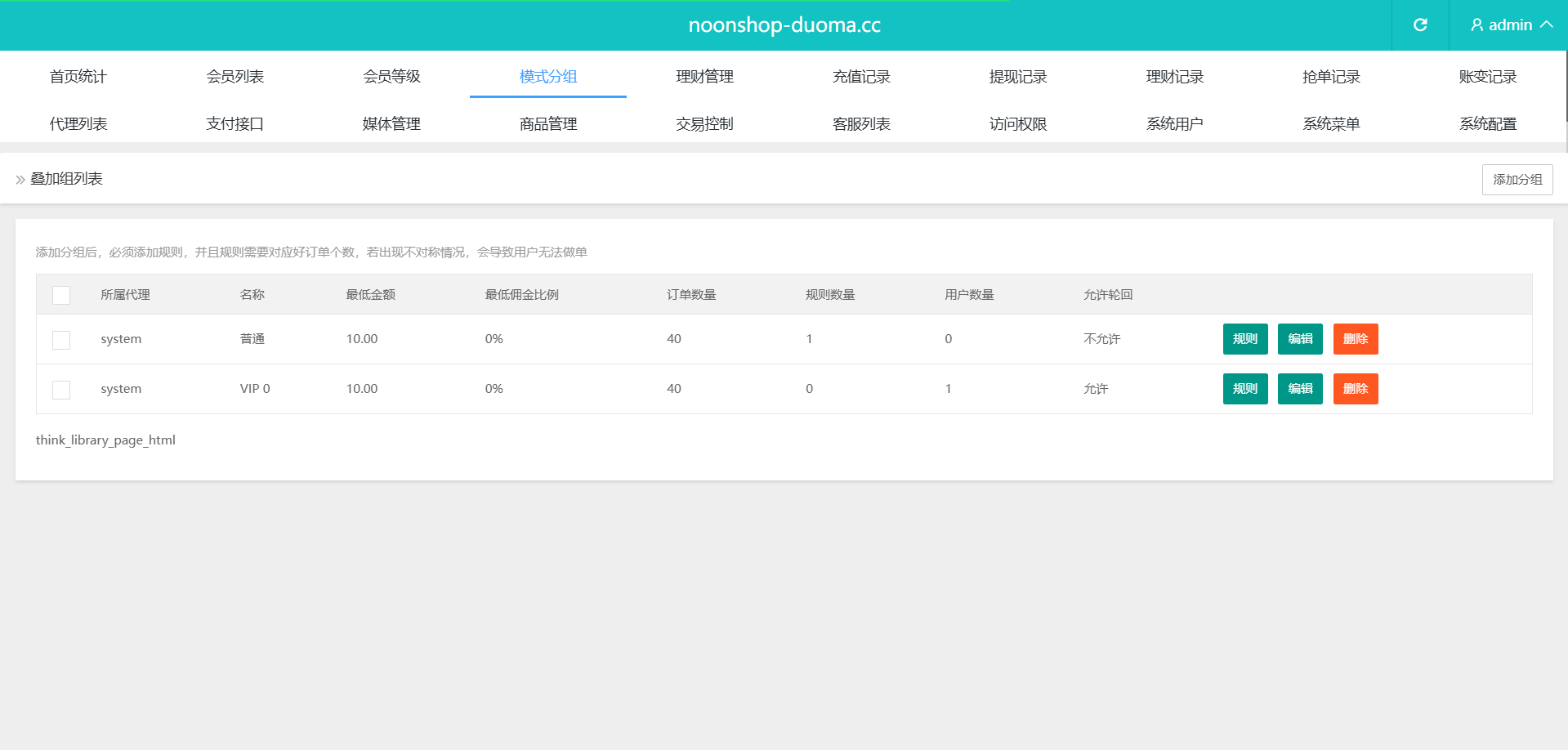Open the 商品管理 tab
This screenshot has height=750, width=1568.
pyautogui.click(x=548, y=124)
